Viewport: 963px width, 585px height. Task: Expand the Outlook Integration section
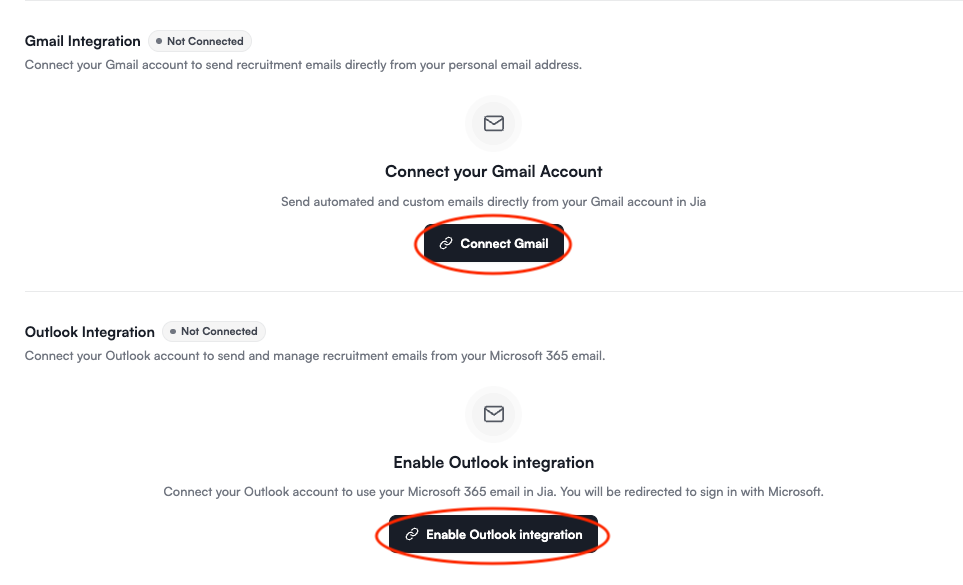[x=89, y=331]
